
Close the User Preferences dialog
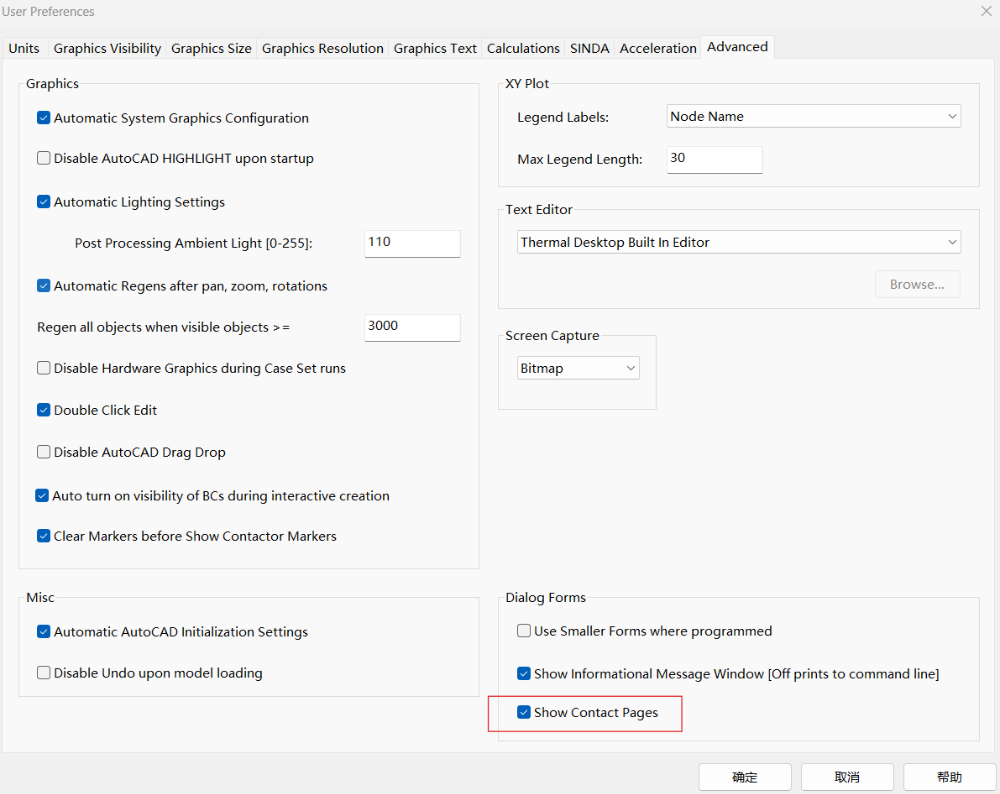pyautogui.click(x=986, y=11)
